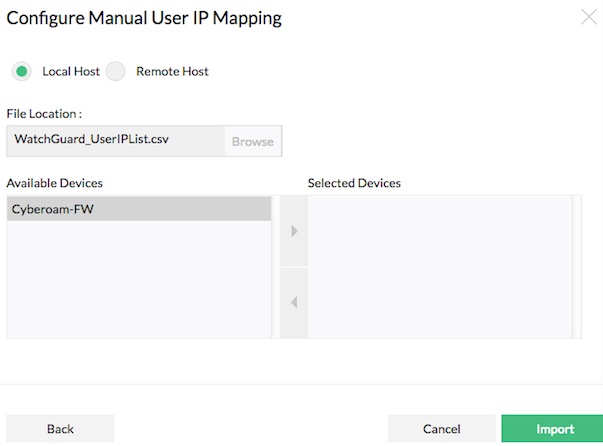
Task: Close the Configure Manual User IP Mapping dialog
Action: [588, 16]
